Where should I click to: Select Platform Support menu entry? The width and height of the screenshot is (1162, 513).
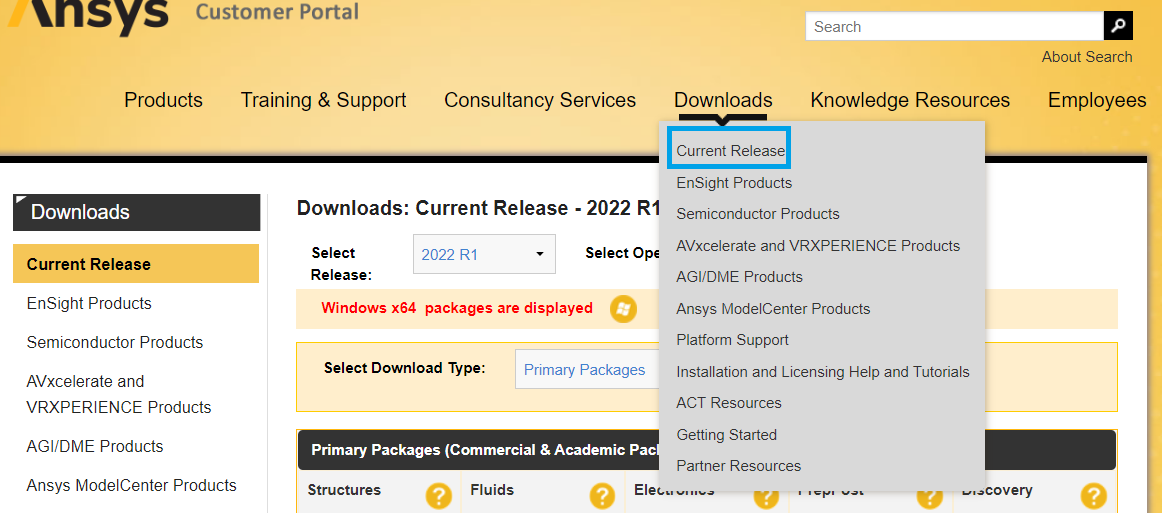point(732,340)
